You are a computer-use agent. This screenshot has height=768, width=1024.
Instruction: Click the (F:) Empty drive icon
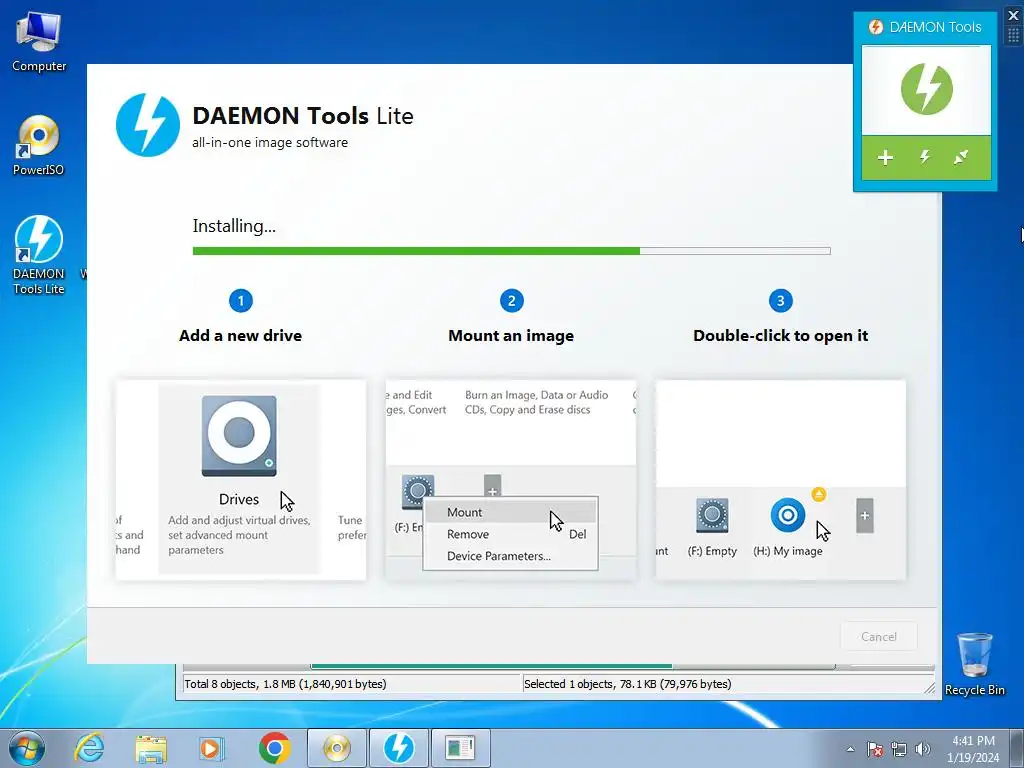712,516
